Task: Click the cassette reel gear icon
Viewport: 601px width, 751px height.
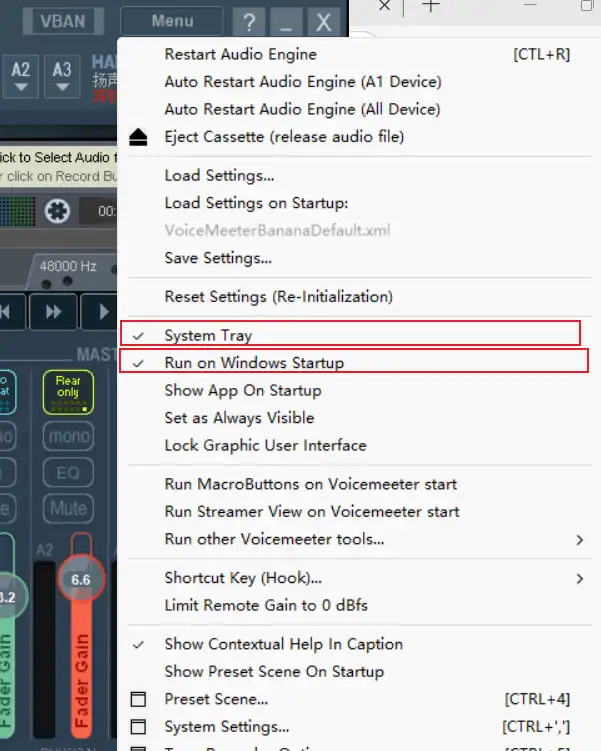Action: point(58,212)
